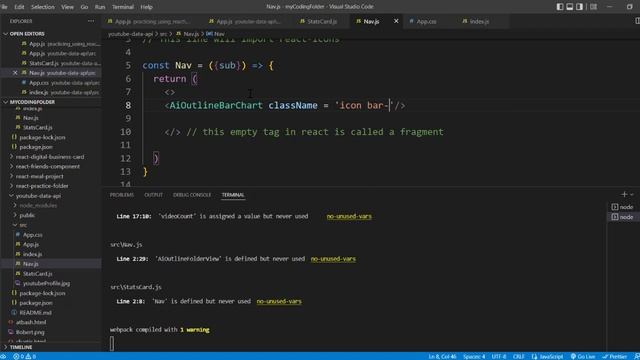Switch to the Output panel tab
The image size is (640, 360).
click(x=153, y=195)
